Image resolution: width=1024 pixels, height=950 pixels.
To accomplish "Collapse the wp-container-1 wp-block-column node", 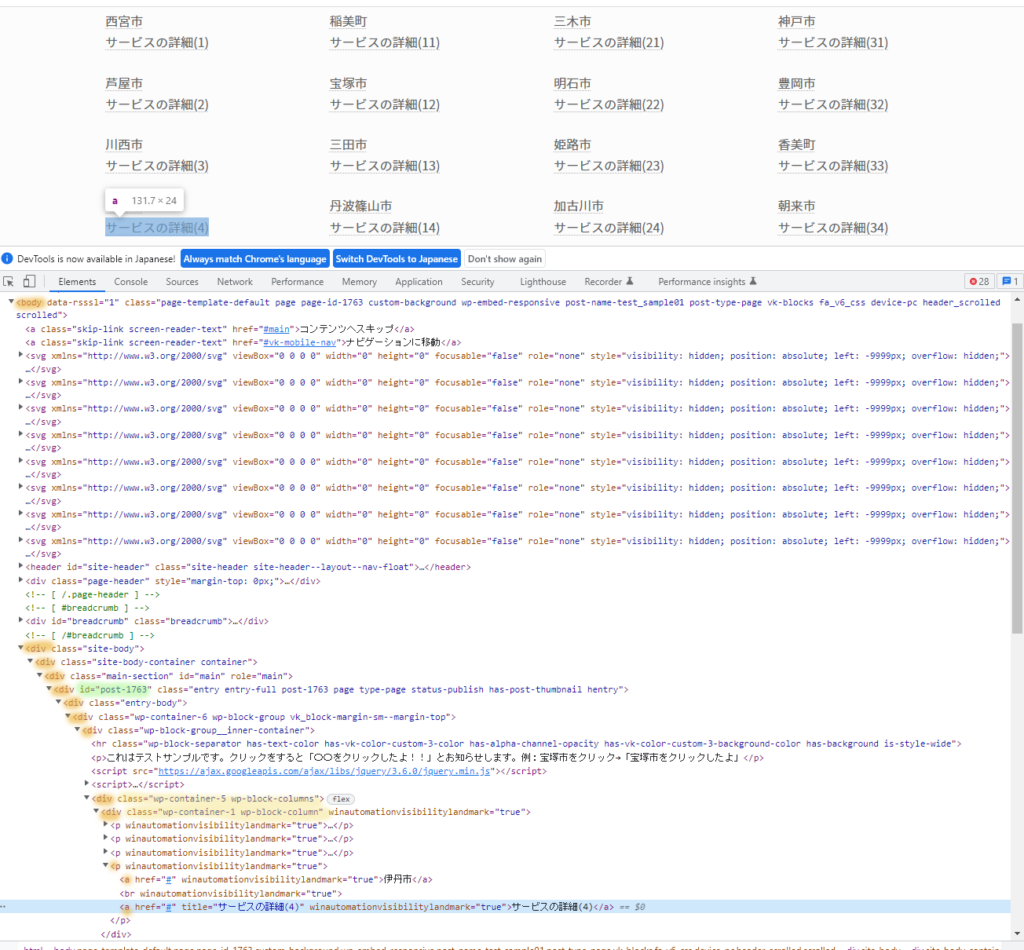I will pos(95,812).
